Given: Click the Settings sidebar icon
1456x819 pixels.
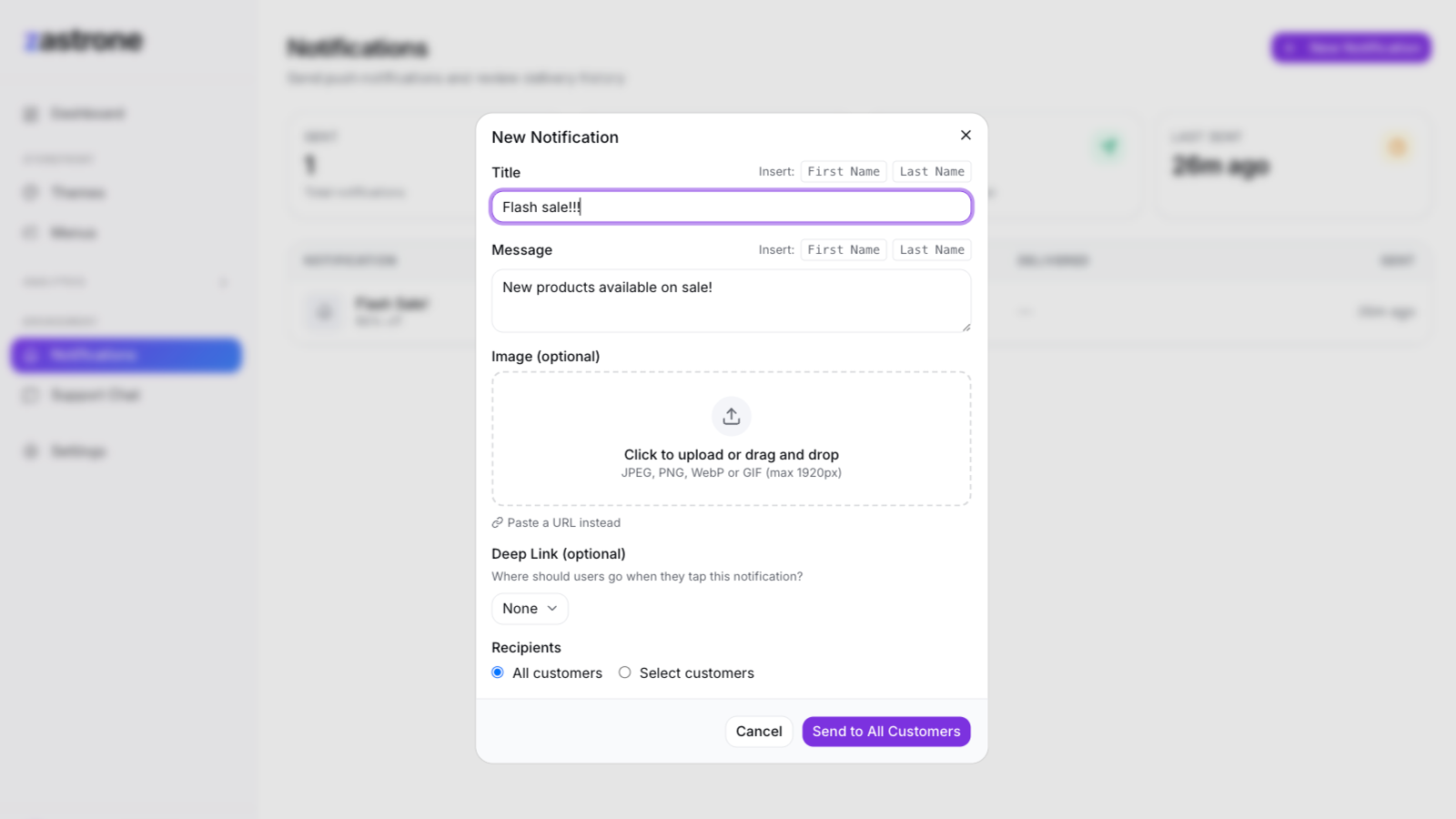Looking at the screenshot, I should point(31,451).
